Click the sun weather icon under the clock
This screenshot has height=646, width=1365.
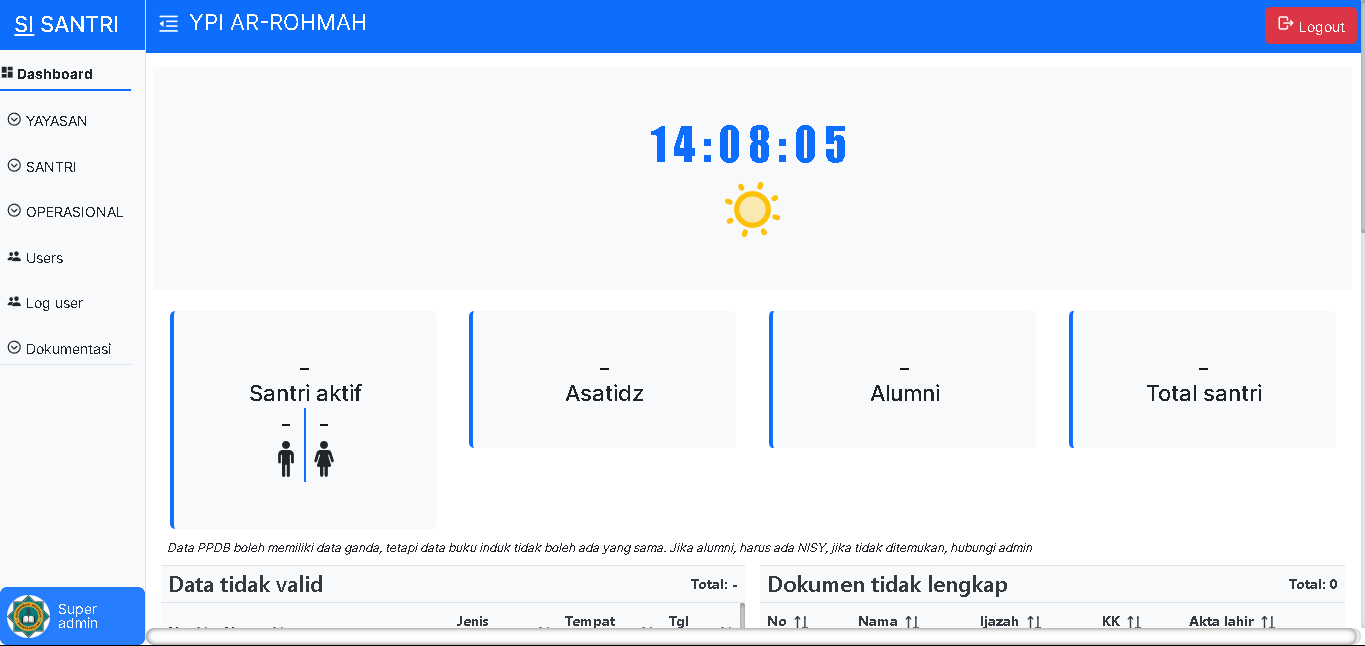click(x=752, y=210)
